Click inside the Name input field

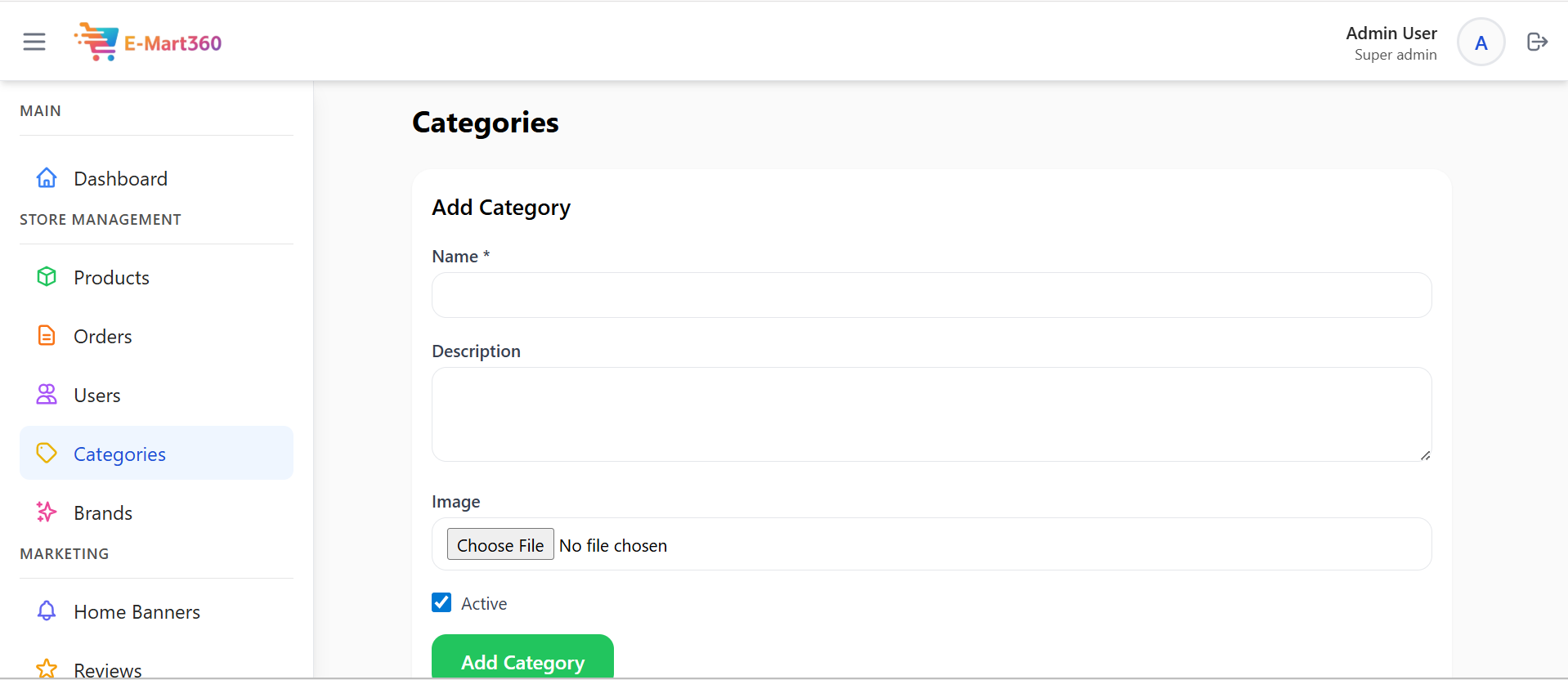[931, 295]
